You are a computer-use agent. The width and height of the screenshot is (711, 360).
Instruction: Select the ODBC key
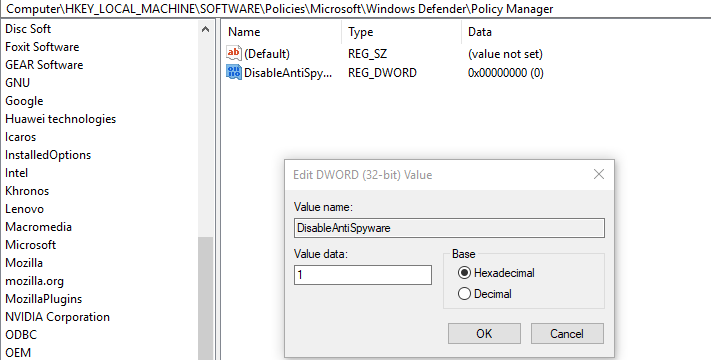click(x=21, y=335)
